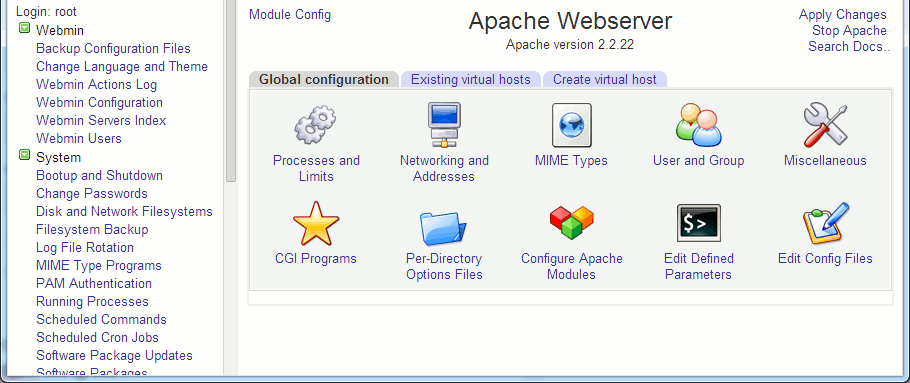
Task: Click Miscellaneous wrench and screwdriver icon
Action: pyautogui.click(x=825, y=125)
